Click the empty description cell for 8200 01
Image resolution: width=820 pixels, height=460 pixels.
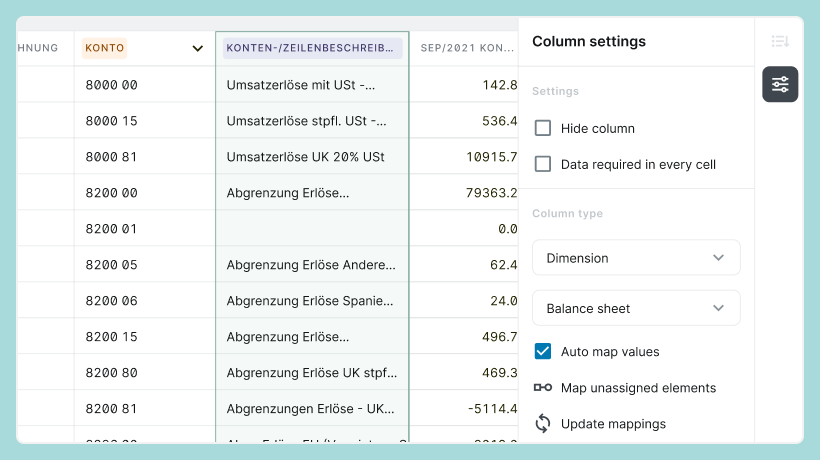(312, 229)
